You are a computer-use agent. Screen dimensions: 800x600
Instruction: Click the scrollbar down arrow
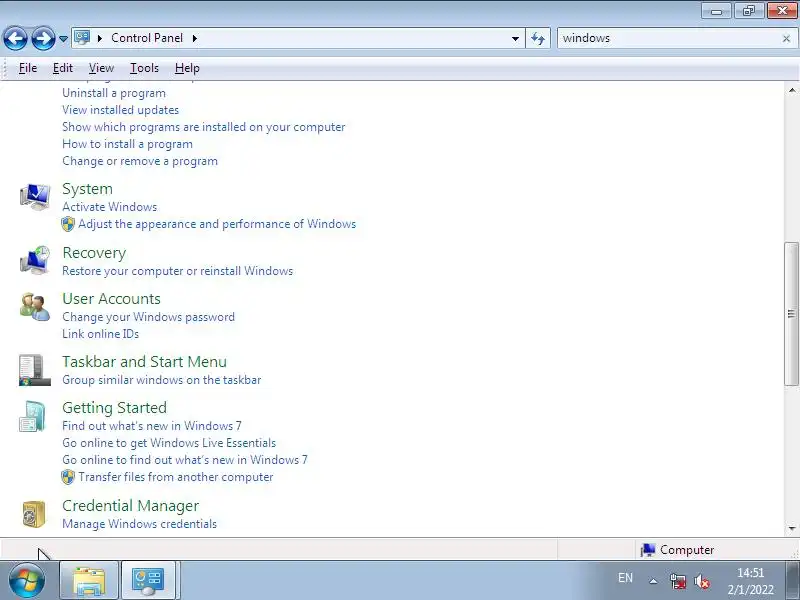point(792,529)
